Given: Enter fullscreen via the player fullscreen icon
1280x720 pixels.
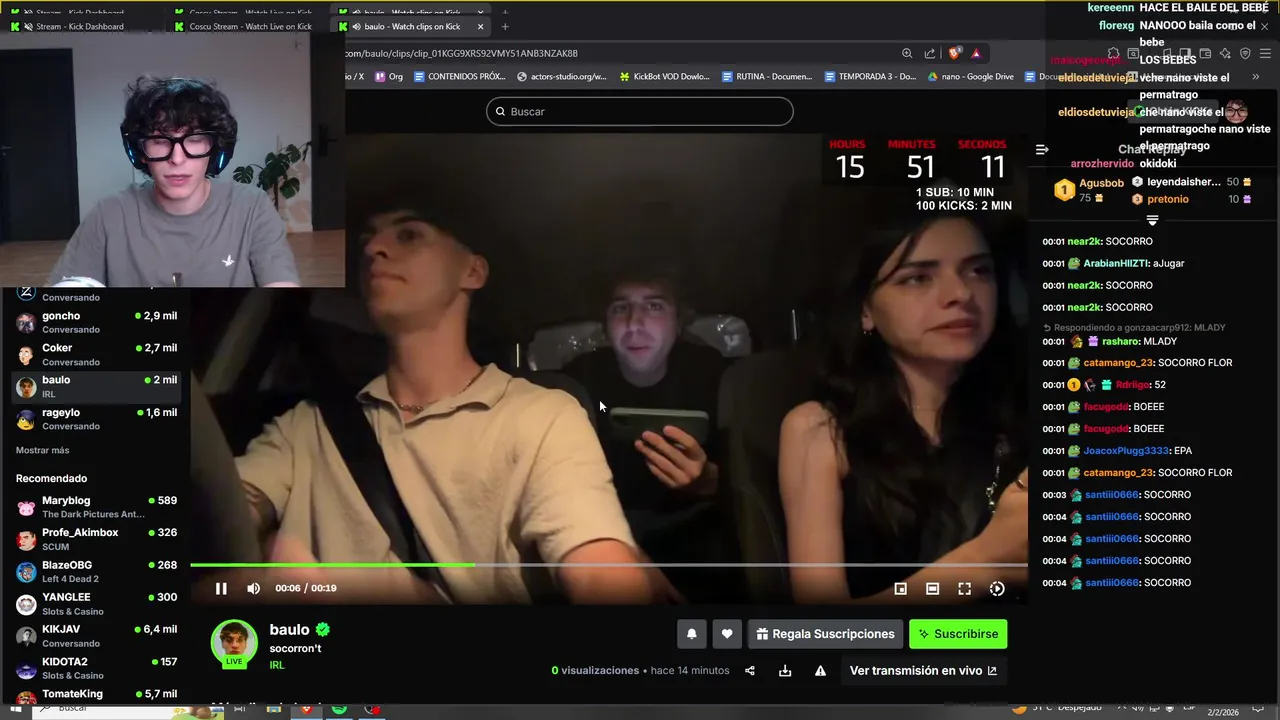Looking at the screenshot, I should click(964, 589).
